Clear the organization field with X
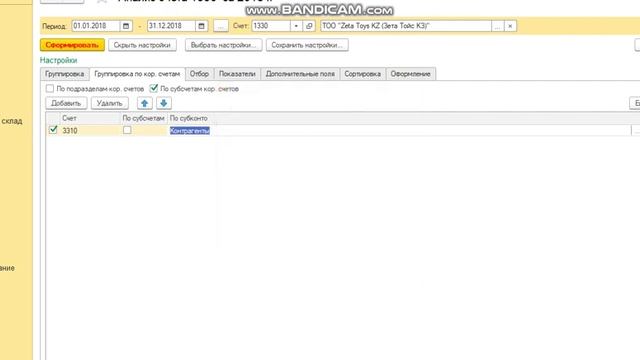Image resolution: width=640 pixels, height=360 pixels. (510, 26)
